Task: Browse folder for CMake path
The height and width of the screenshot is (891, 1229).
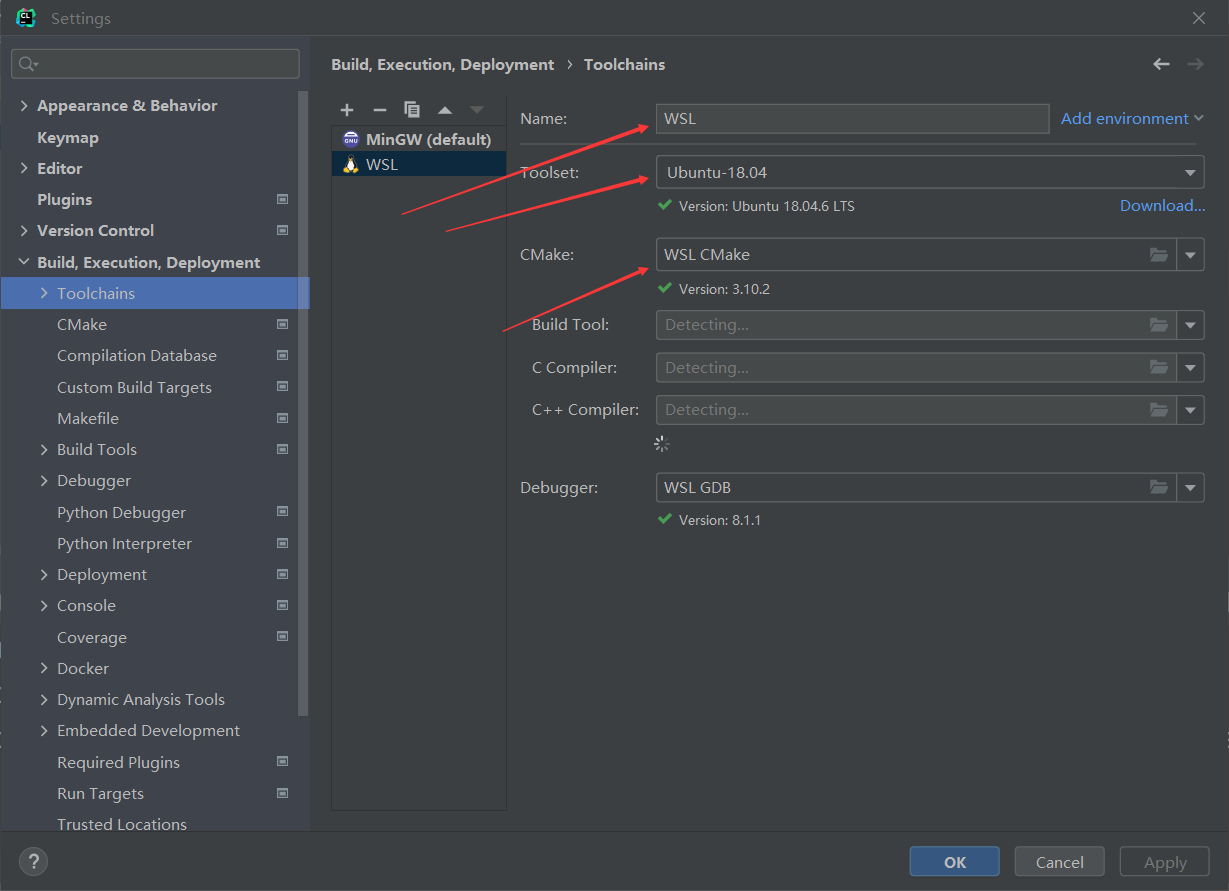Action: 1159,255
